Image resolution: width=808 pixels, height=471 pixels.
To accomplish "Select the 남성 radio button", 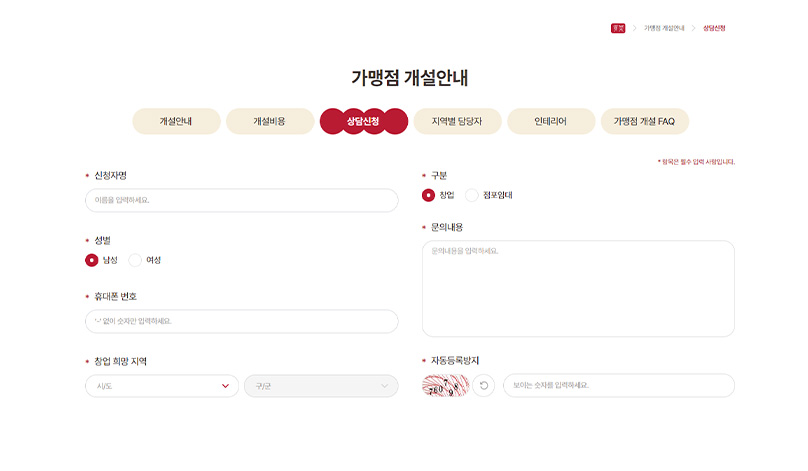I will pyautogui.click(x=92, y=260).
